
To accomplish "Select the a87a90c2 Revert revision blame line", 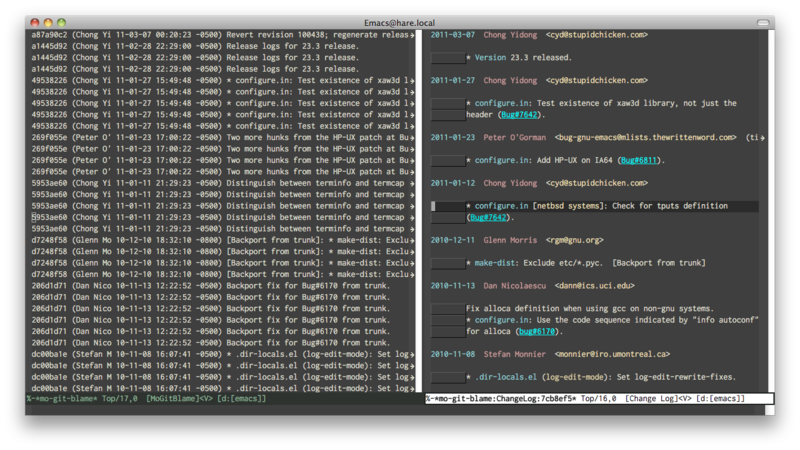I will pos(222,35).
